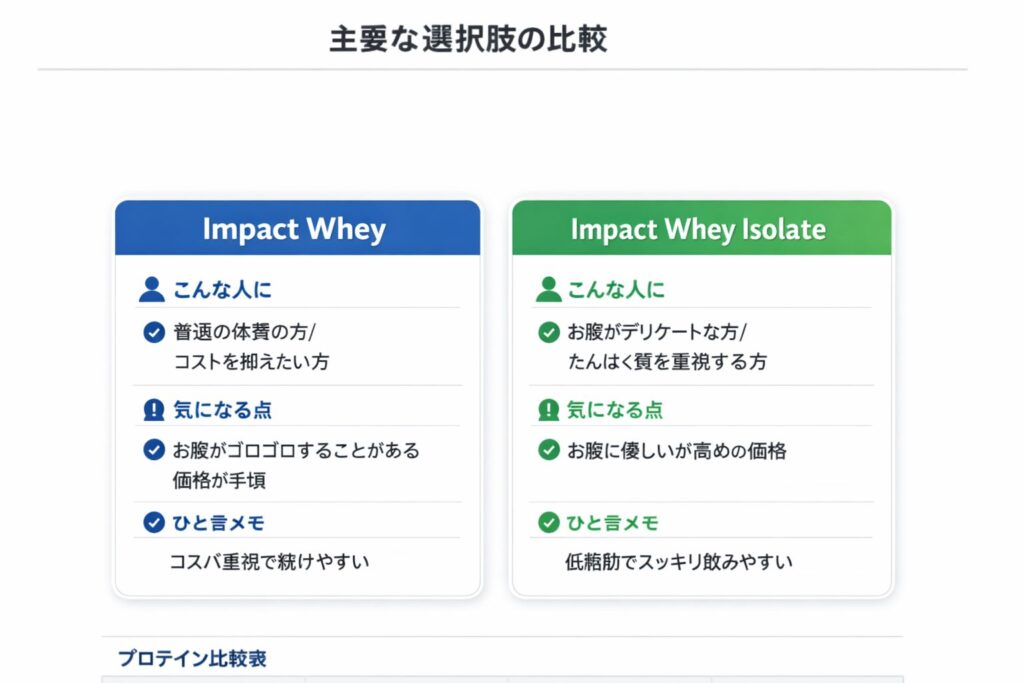The width and height of the screenshot is (1024, 683).
Task: Click green check icon beside ひと言メモ
Action: pyautogui.click(x=548, y=522)
